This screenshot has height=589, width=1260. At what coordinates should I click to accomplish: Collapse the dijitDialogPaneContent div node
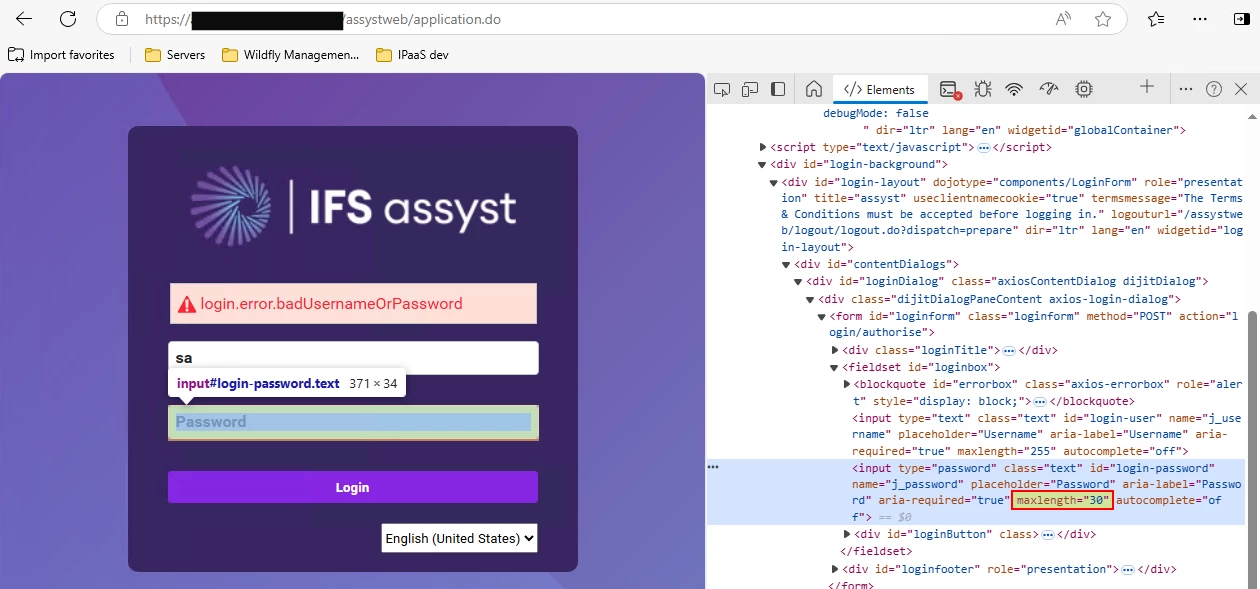pyautogui.click(x=811, y=299)
